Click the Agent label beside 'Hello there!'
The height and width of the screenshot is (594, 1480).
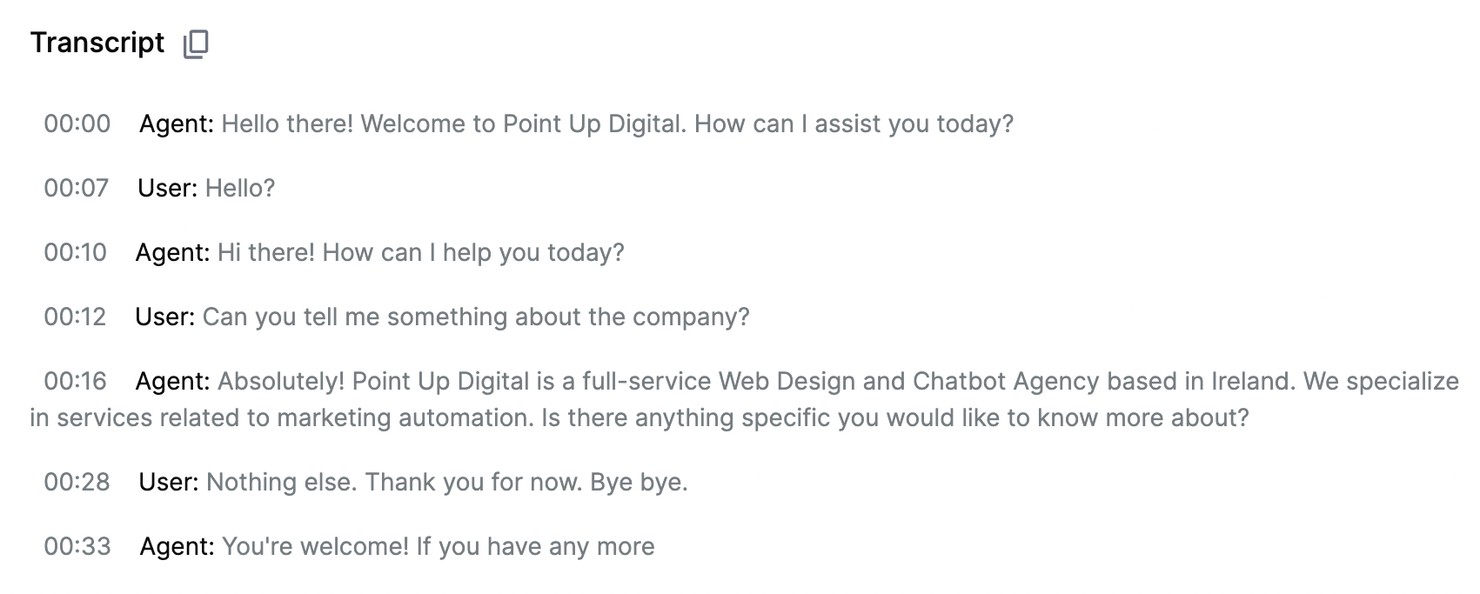(x=177, y=124)
